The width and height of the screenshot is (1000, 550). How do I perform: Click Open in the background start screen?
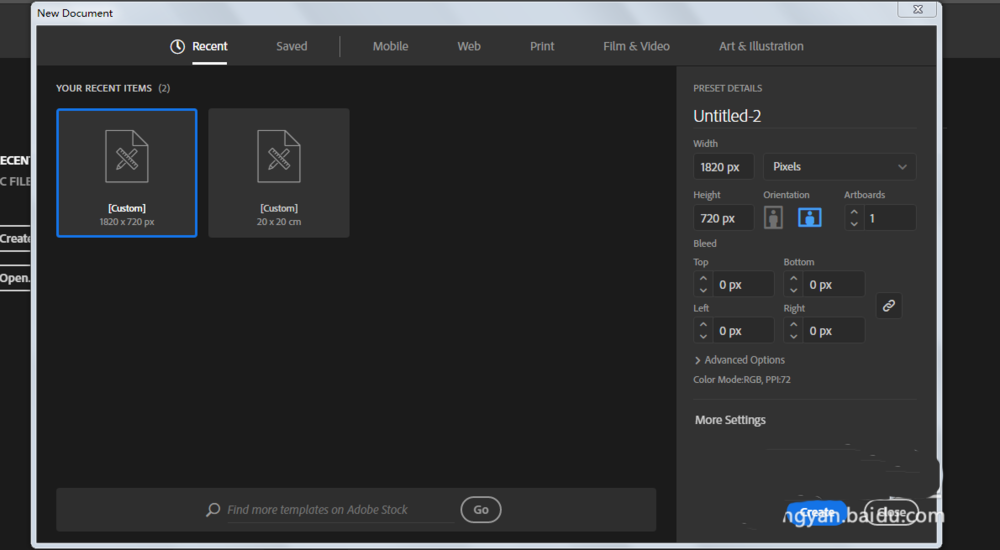tap(15, 278)
